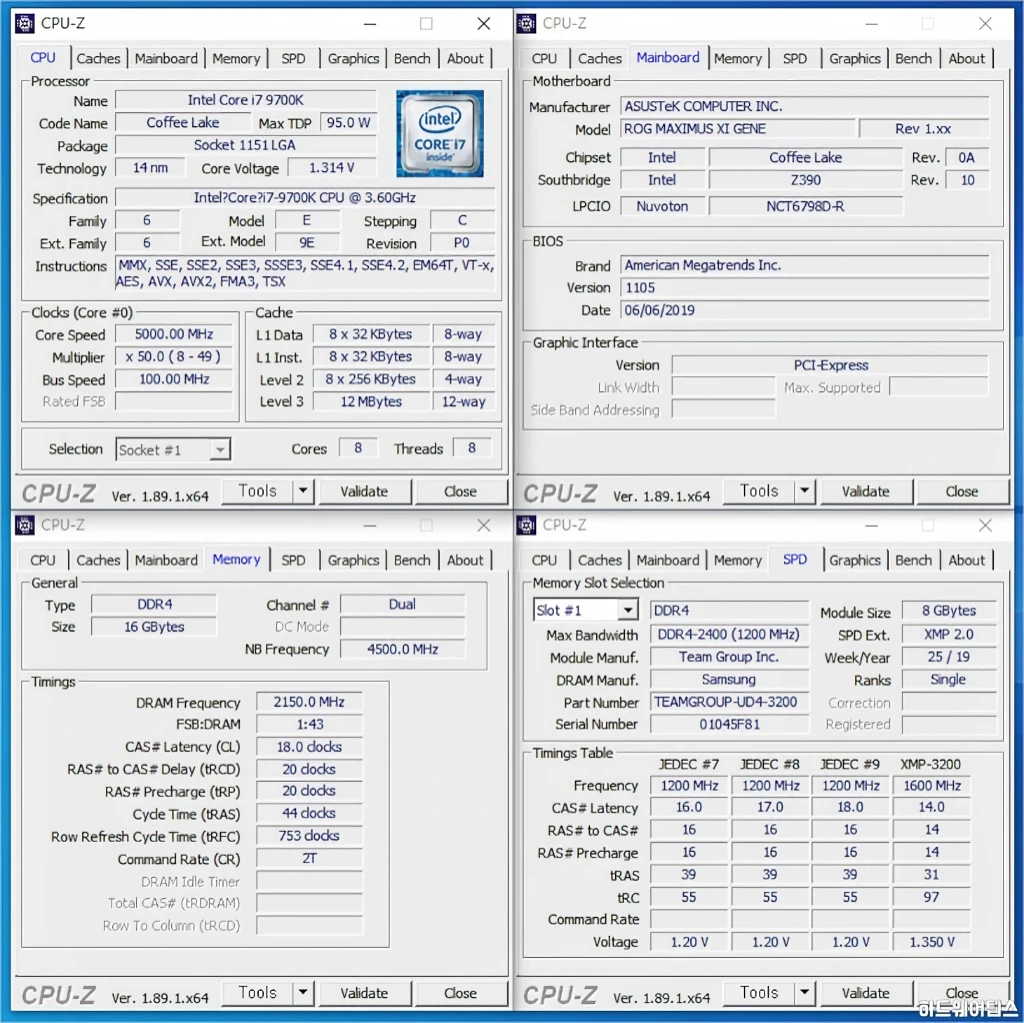Click the TEAMGROUP-UD4-3200 part number field
Image resolution: width=1024 pixels, height=1023 pixels.
pyautogui.click(x=729, y=702)
